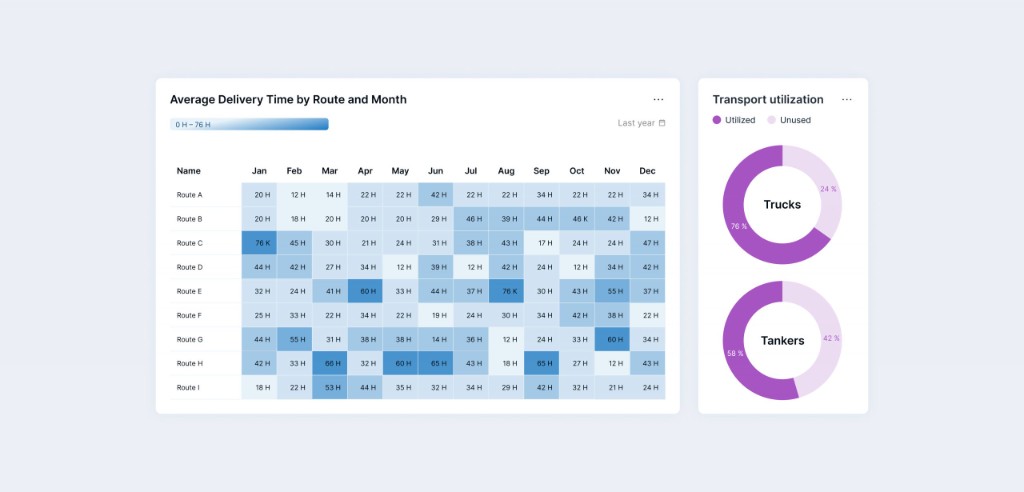
Task: Click the Route A row label
Action: [190, 195]
